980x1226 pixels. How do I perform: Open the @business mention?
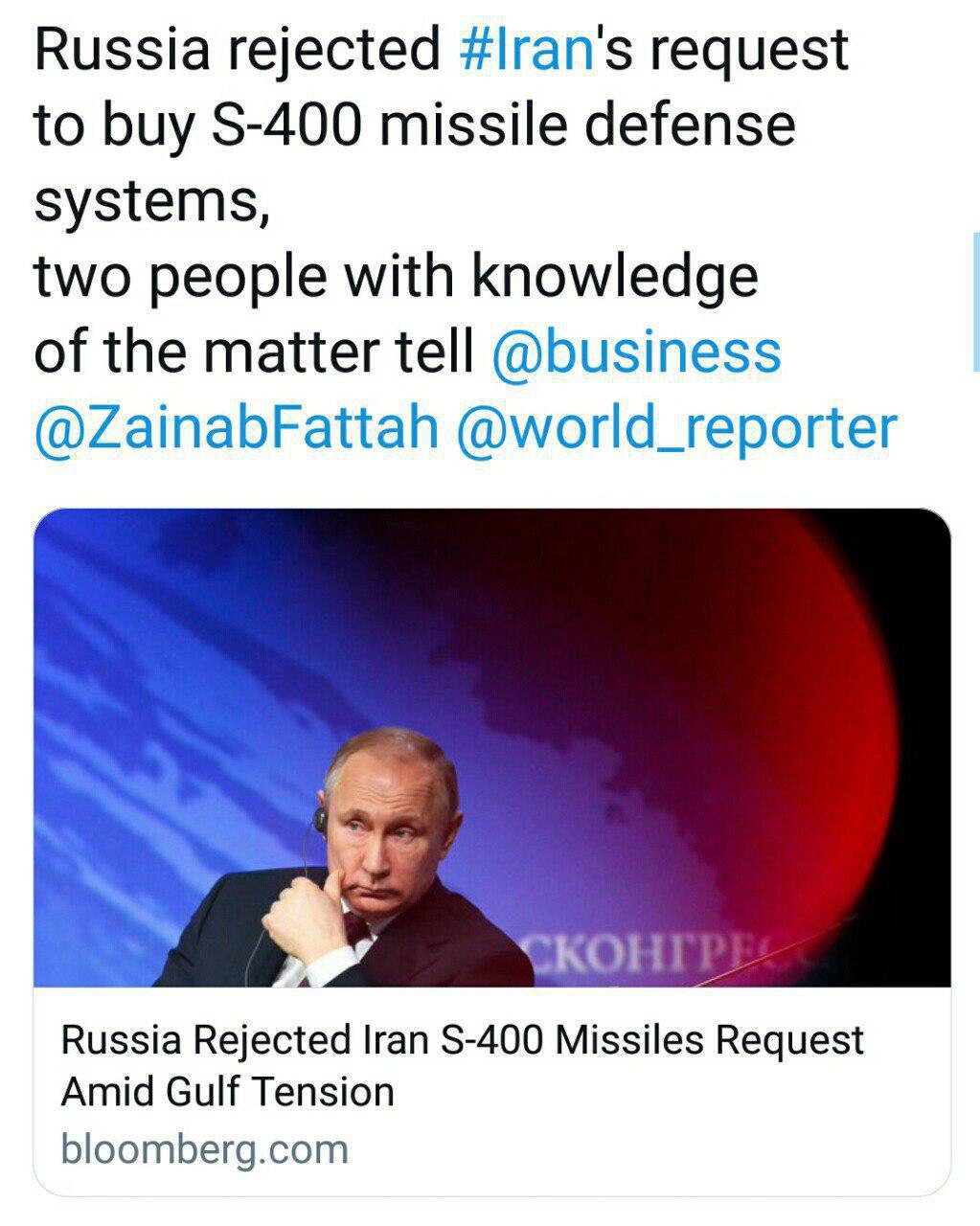[x=636, y=352]
